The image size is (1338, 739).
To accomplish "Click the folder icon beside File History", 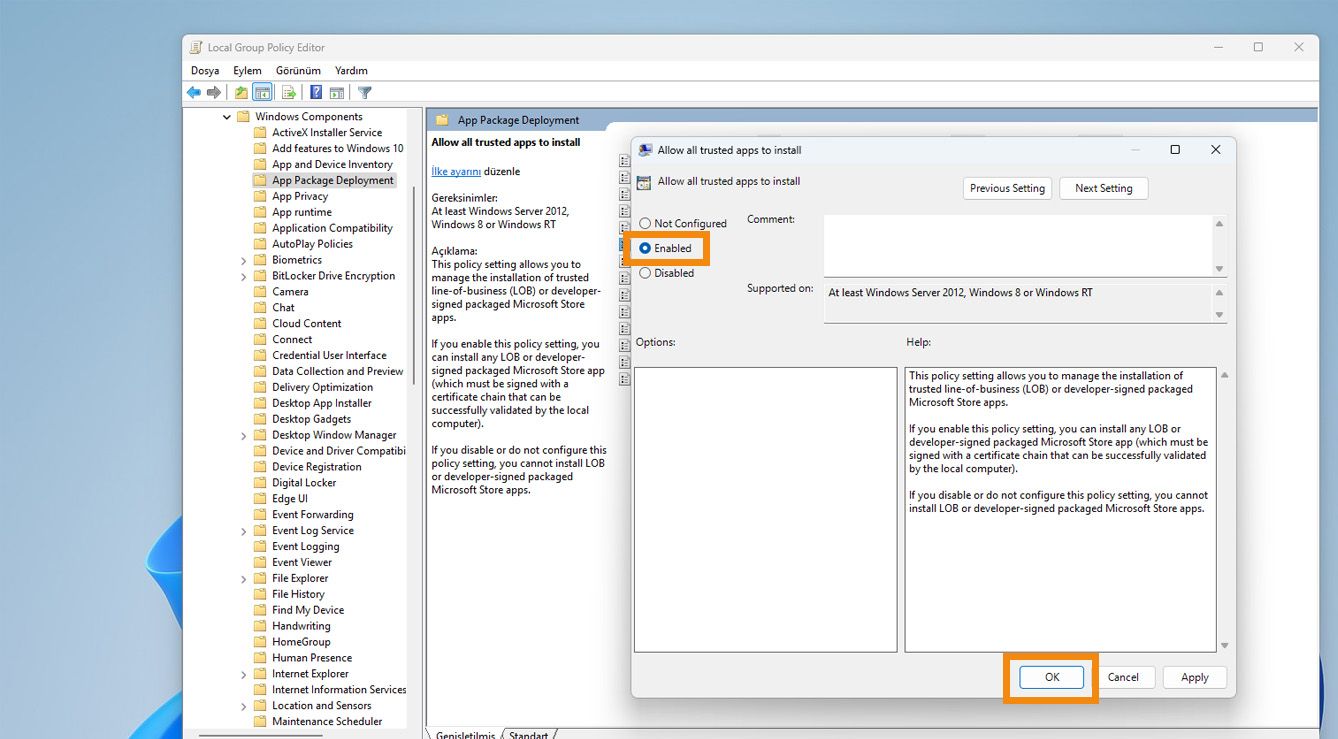I will tap(260, 594).
